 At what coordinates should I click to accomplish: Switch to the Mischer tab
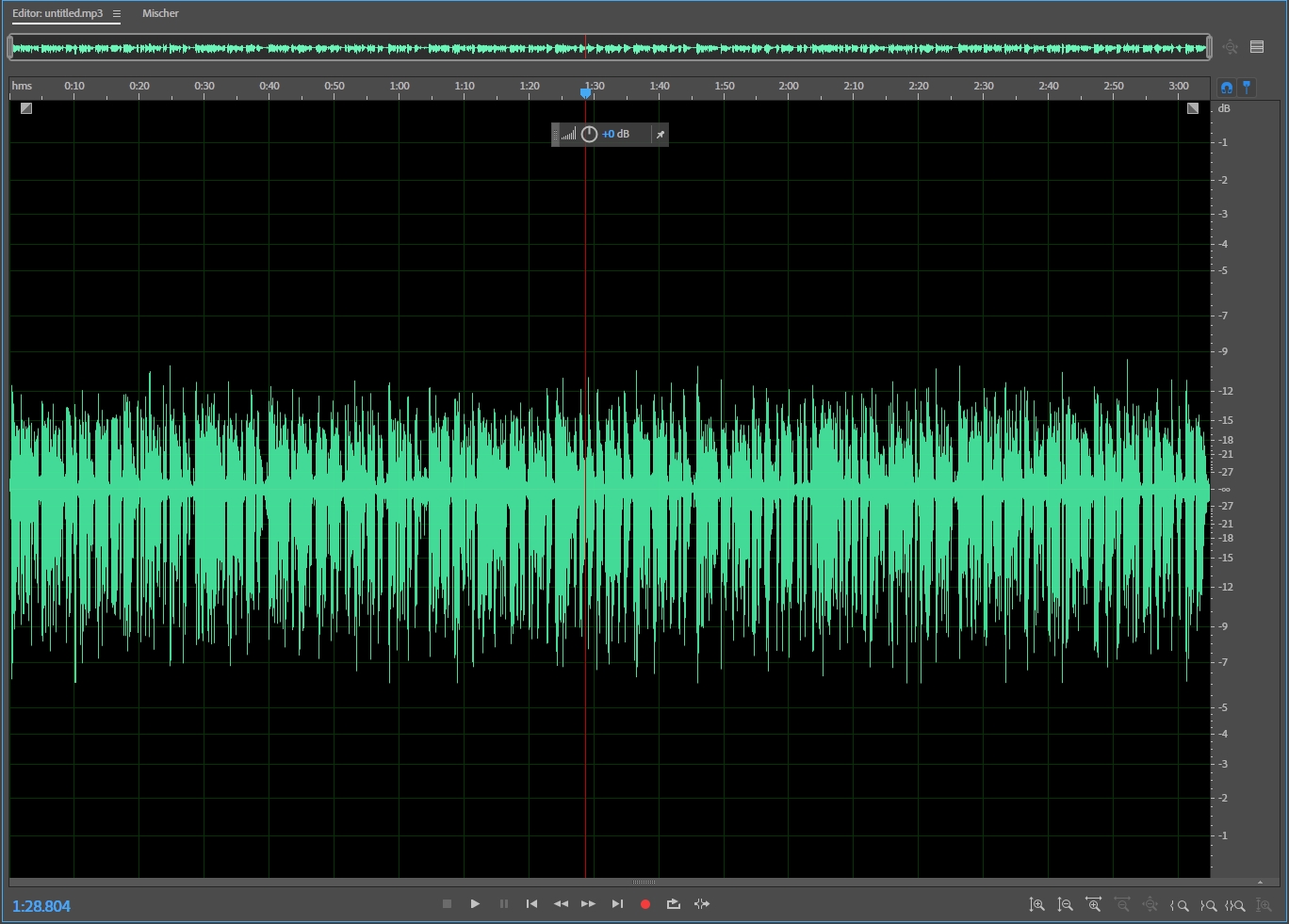[x=160, y=13]
